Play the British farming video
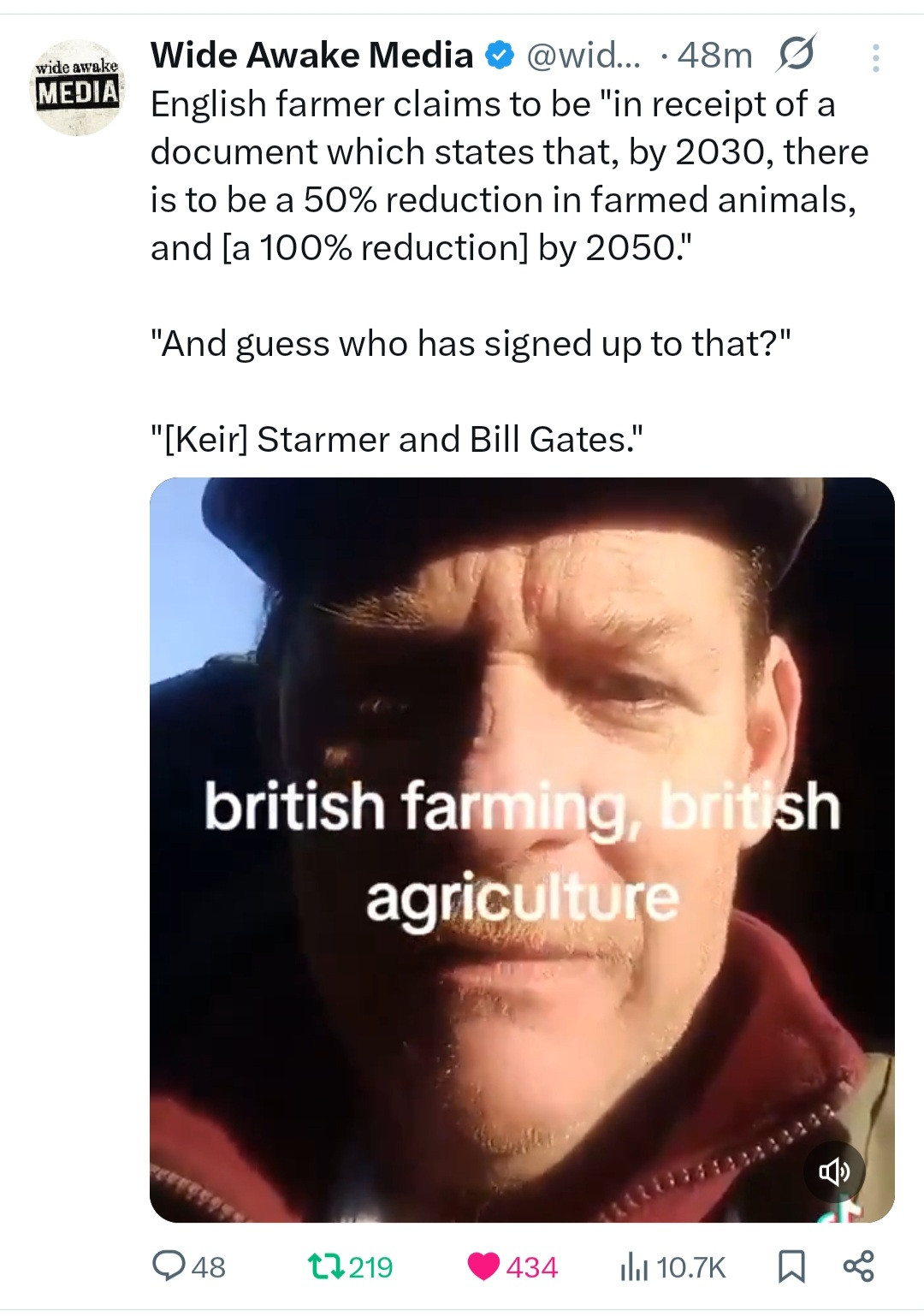924x1316 pixels. point(522,849)
